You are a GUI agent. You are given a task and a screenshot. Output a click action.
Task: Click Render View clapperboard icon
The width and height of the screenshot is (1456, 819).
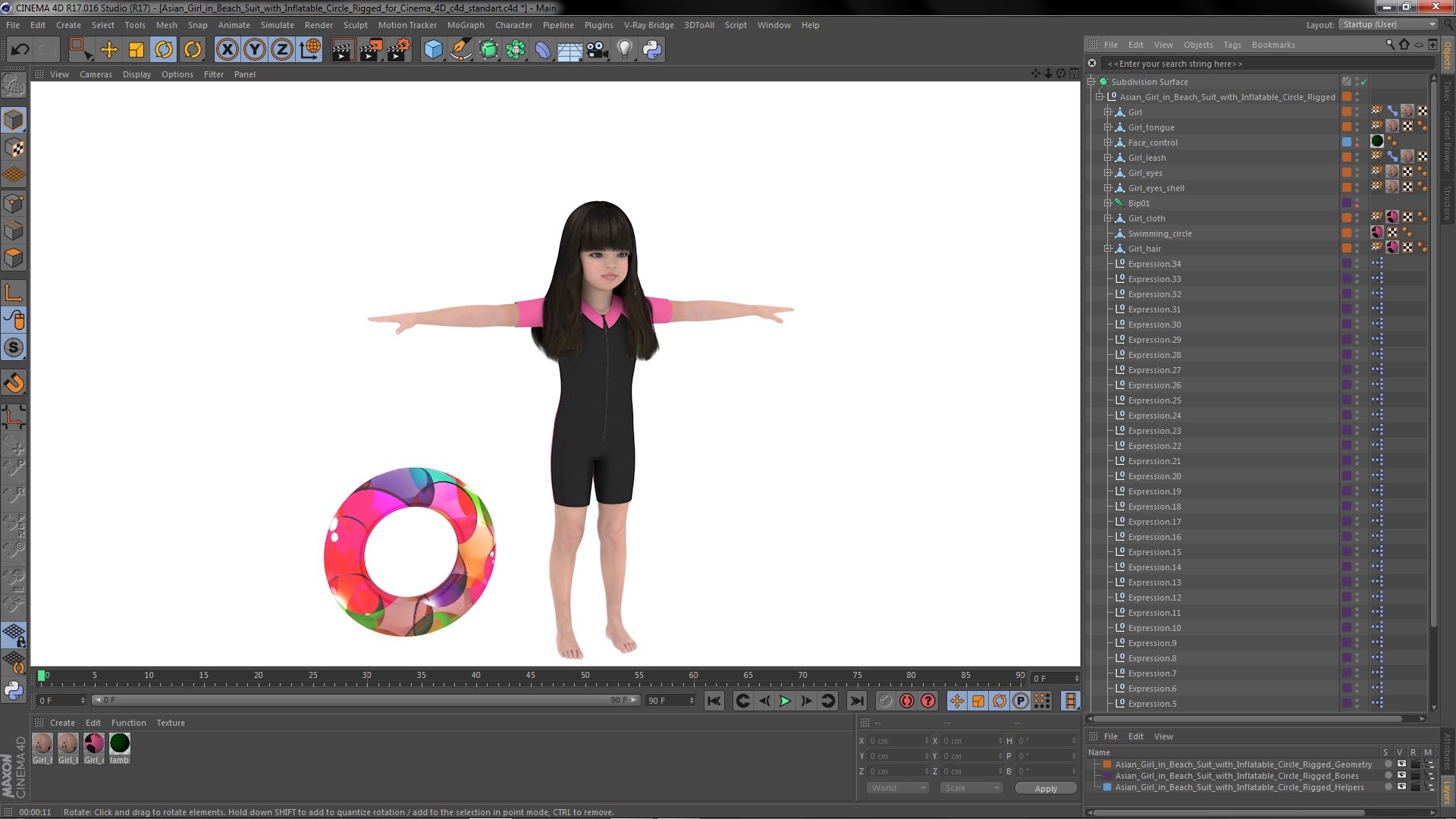click(x=343, y=50)
